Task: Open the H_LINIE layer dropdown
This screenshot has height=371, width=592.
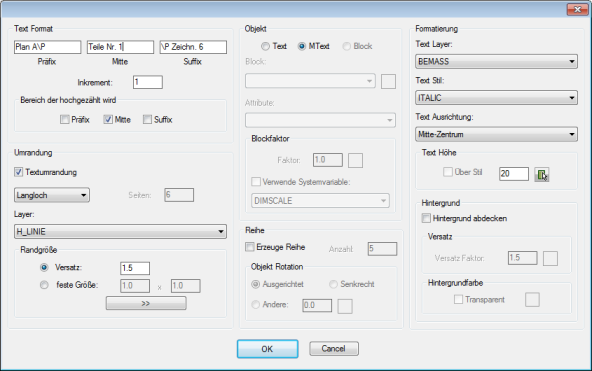Action: pyautogui.click(x=120, y=231)
